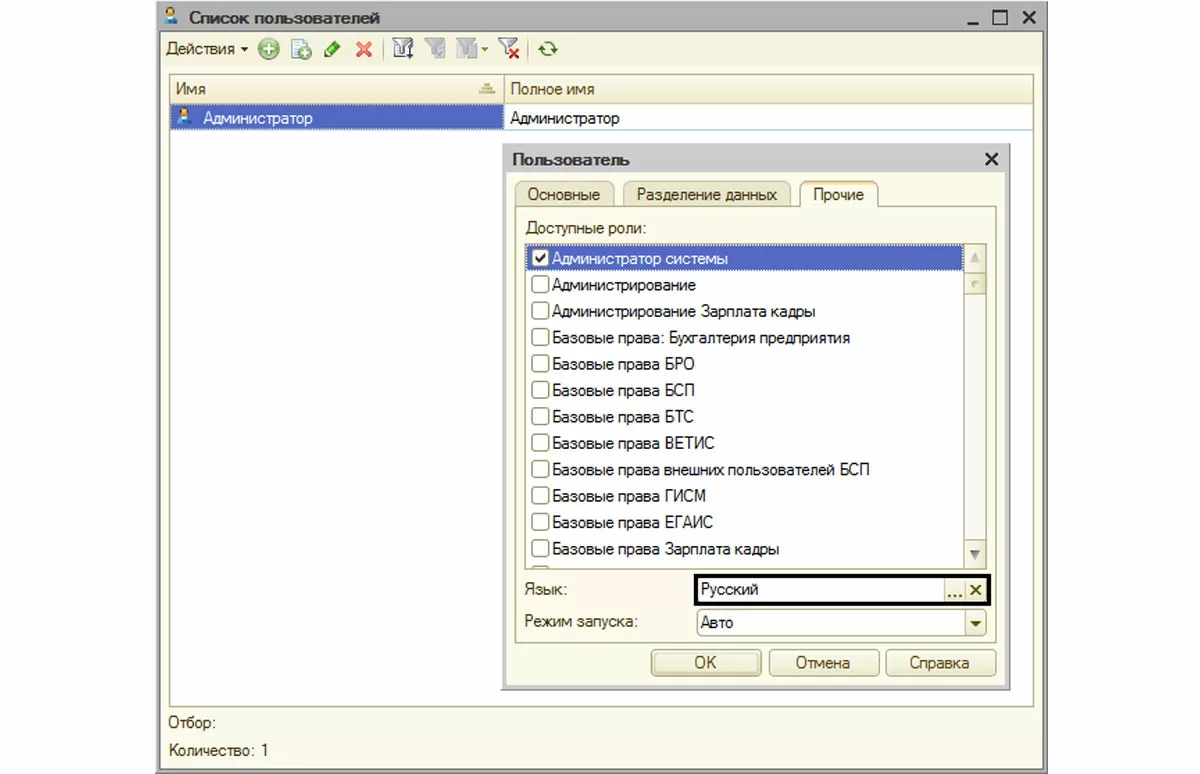Click the roles list scroll down arrow
The height and width of the screenshot is (774, 1200).
(975, 555)
